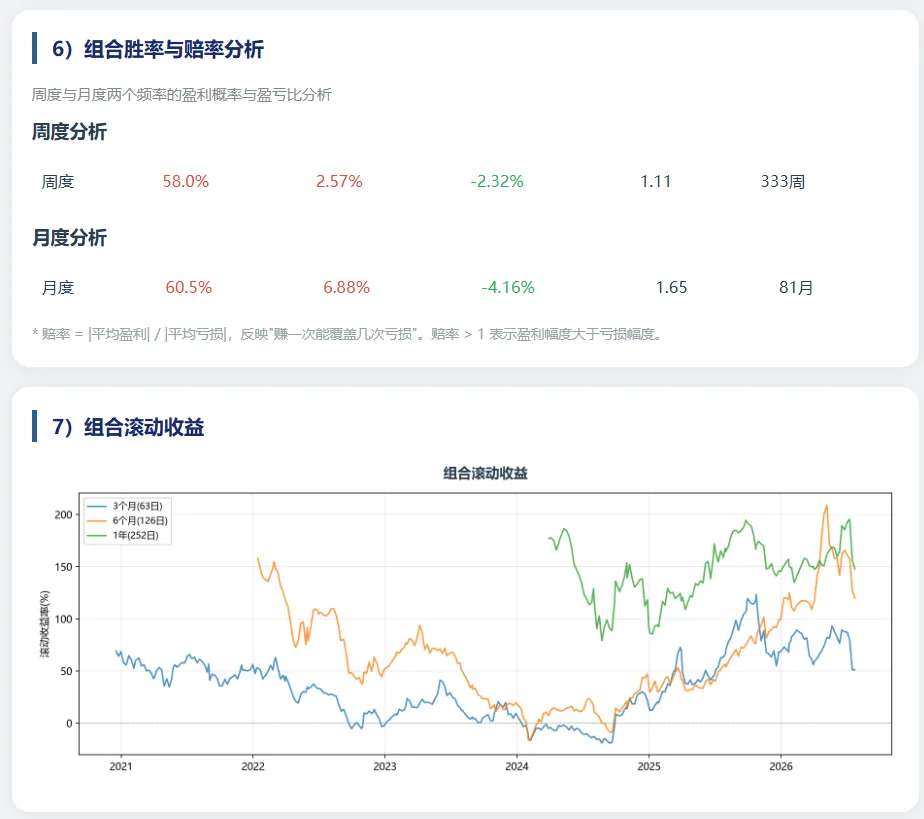Screen dimensions: 924x819
Task: Click the 7) 组合滚动收益 section heading
Action: pyautogui.click(x=128, y=427)
